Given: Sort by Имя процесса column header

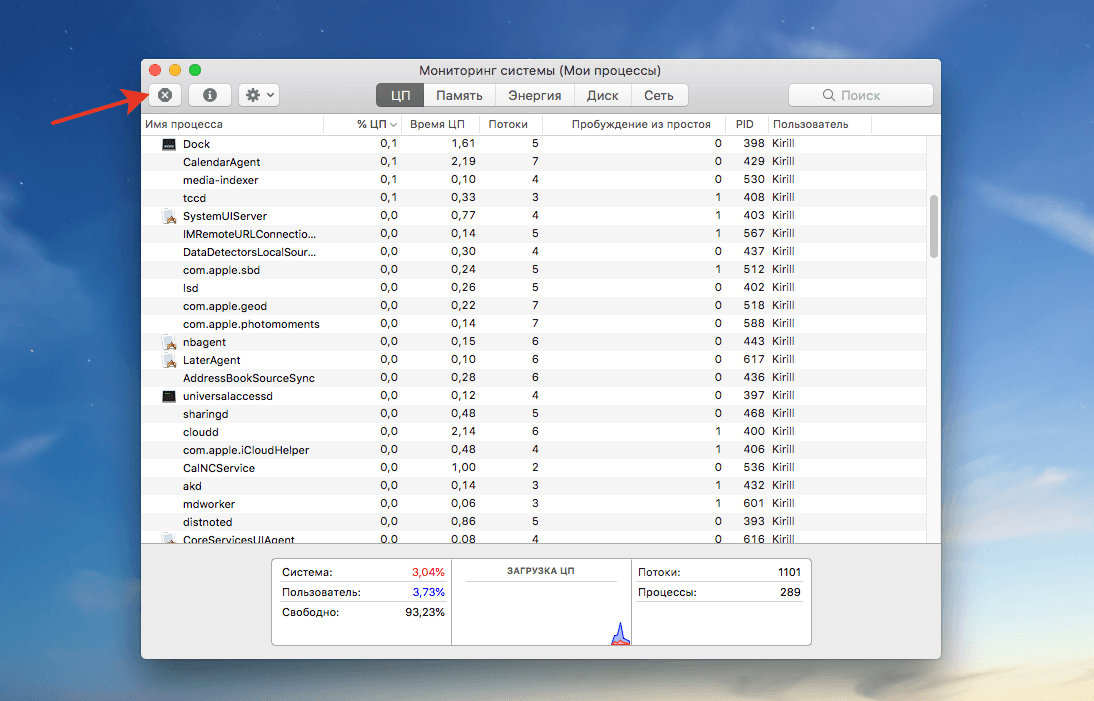Looking at the screenshot, I should (184, 124).
